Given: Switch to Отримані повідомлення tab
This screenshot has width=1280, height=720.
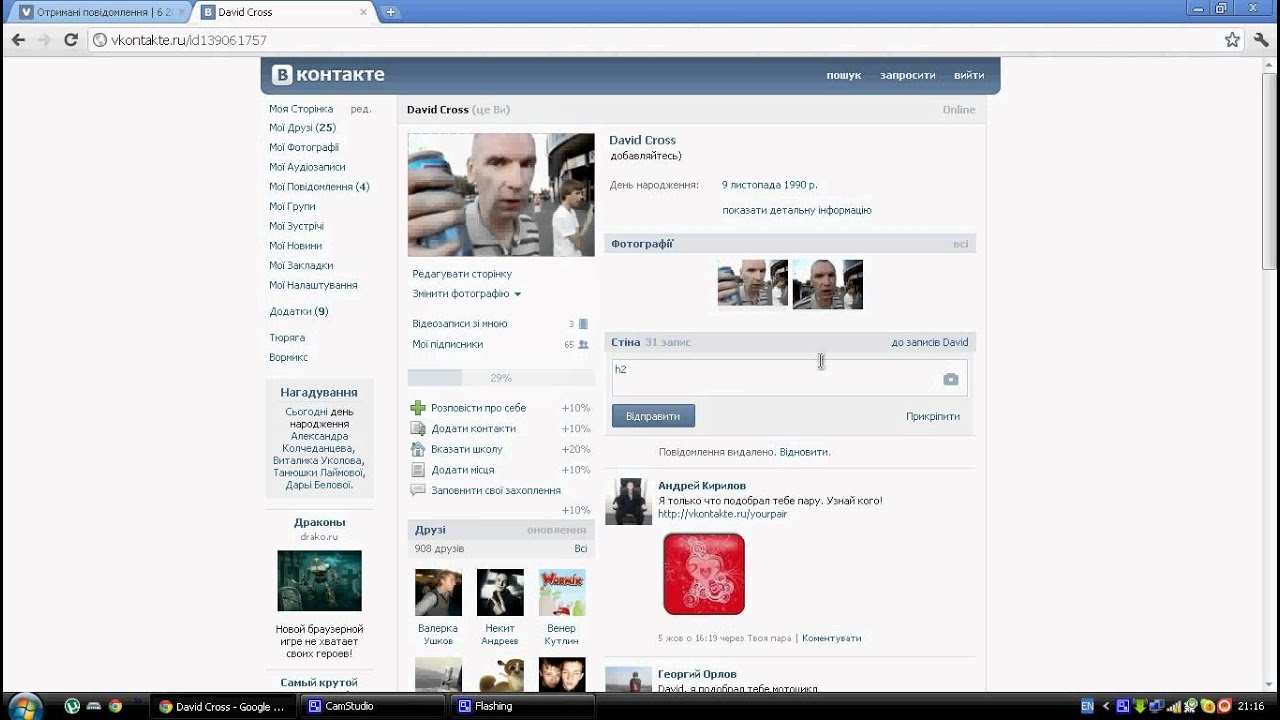Looking at the screenshot, I should (x=102, y=12).
